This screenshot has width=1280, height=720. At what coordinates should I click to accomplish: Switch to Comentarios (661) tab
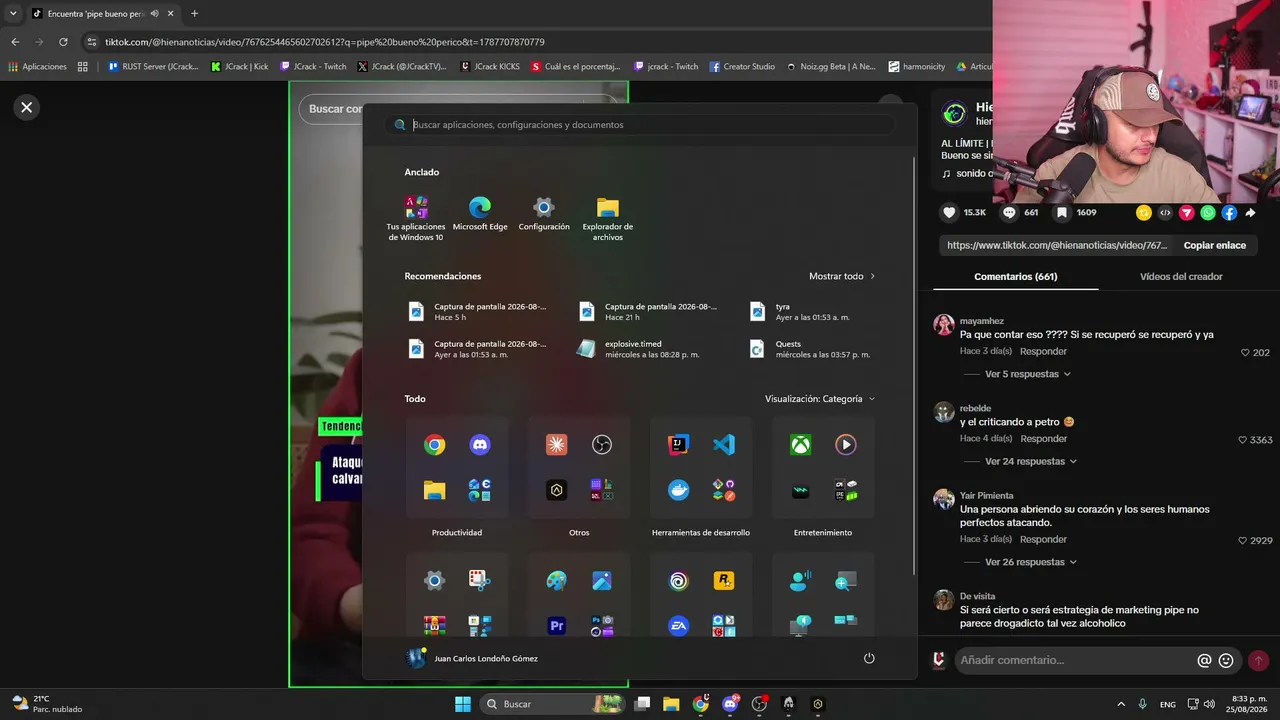tap(1015, 276)
